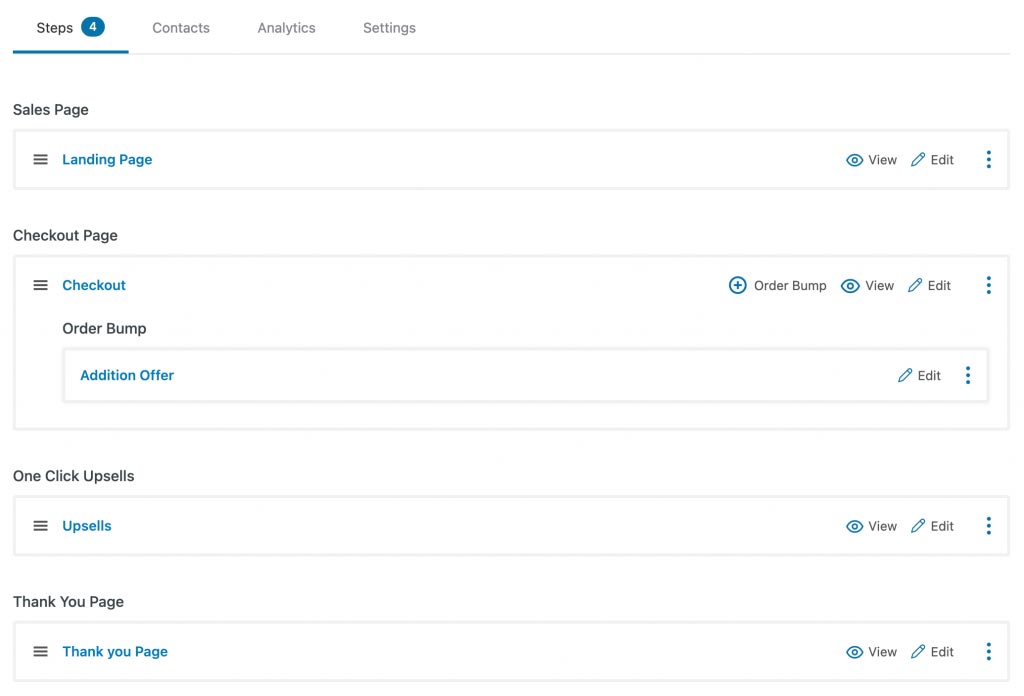Open the Landing Page link
The image size is (1024, 696).
pos(107,159)
